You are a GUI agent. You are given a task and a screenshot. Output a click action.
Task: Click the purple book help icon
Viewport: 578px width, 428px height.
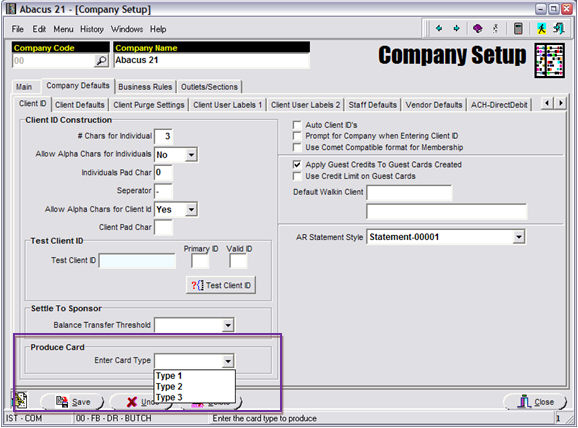[478, 28]
